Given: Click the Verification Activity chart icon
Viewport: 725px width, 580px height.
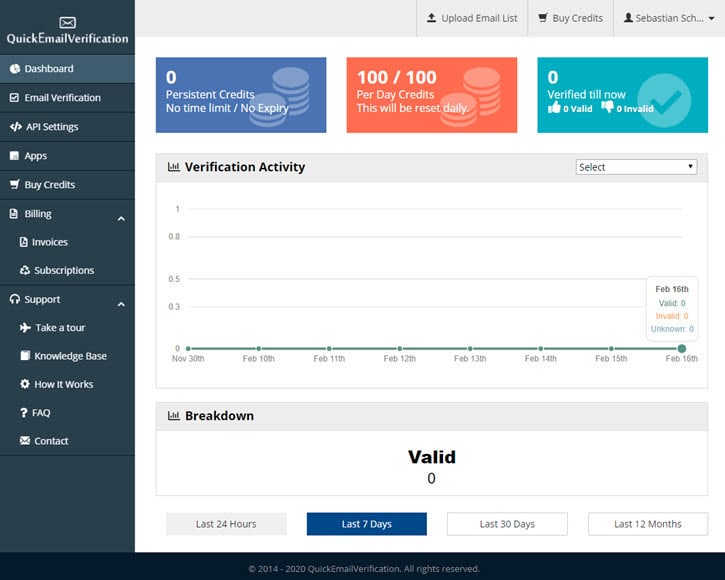Looking at the screenshot, I should pos(174,167).
